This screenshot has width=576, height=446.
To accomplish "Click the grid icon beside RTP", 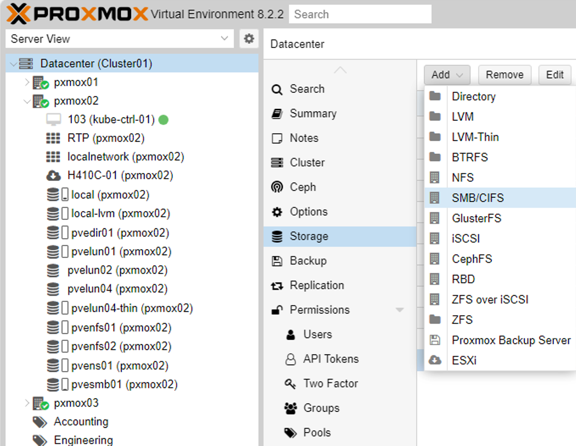I will point(53,138).
